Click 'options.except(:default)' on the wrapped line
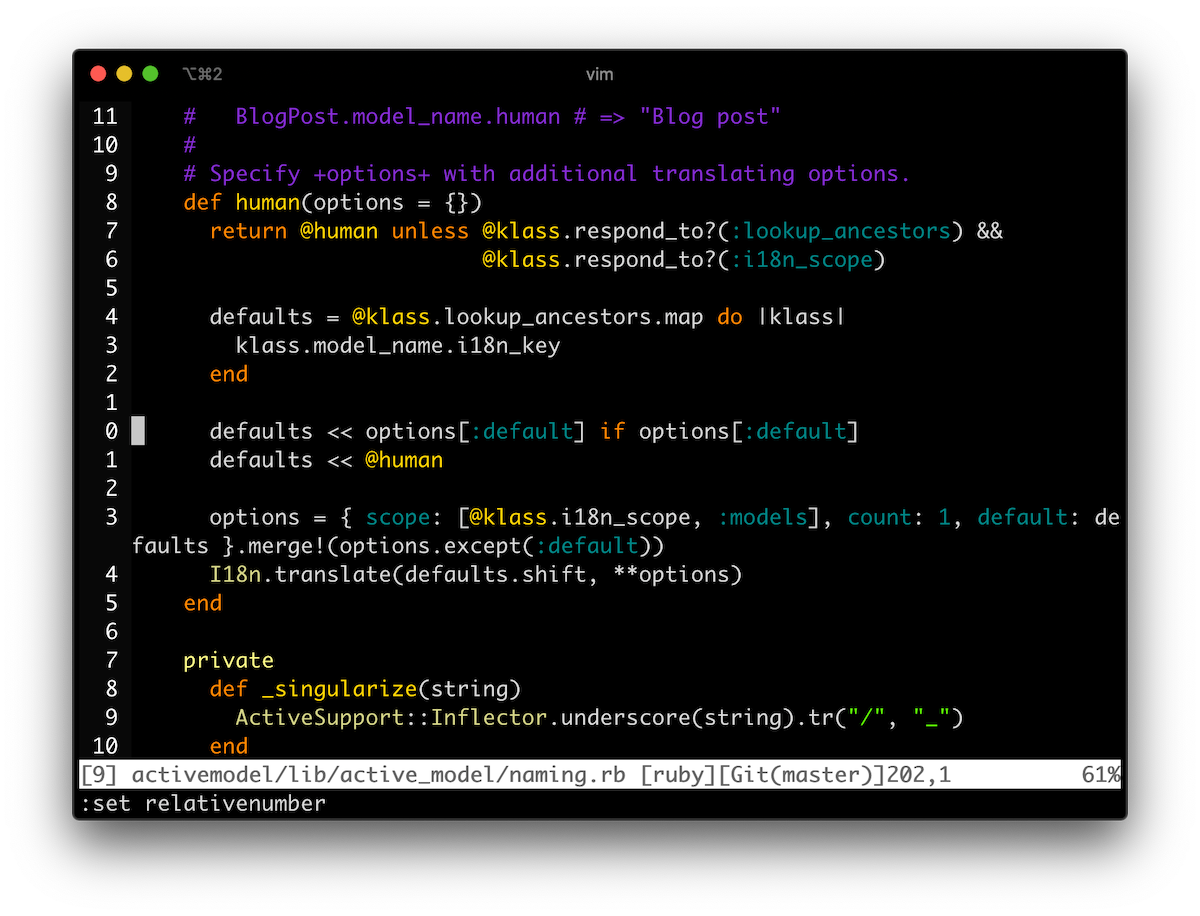The image size is (1200, 916). pyautogui.click(x=496, y=546)
